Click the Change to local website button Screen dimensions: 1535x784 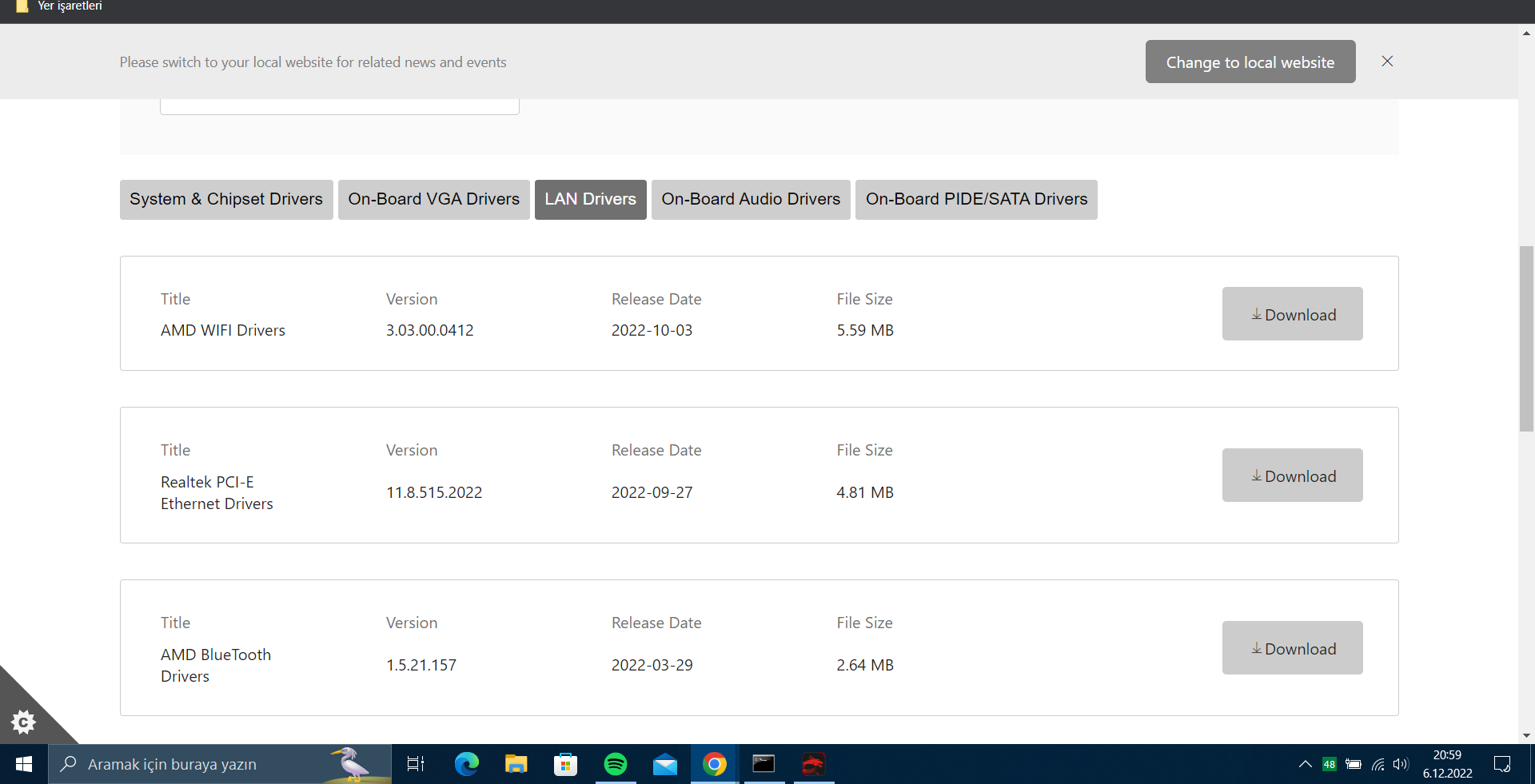coord(1250,62)
